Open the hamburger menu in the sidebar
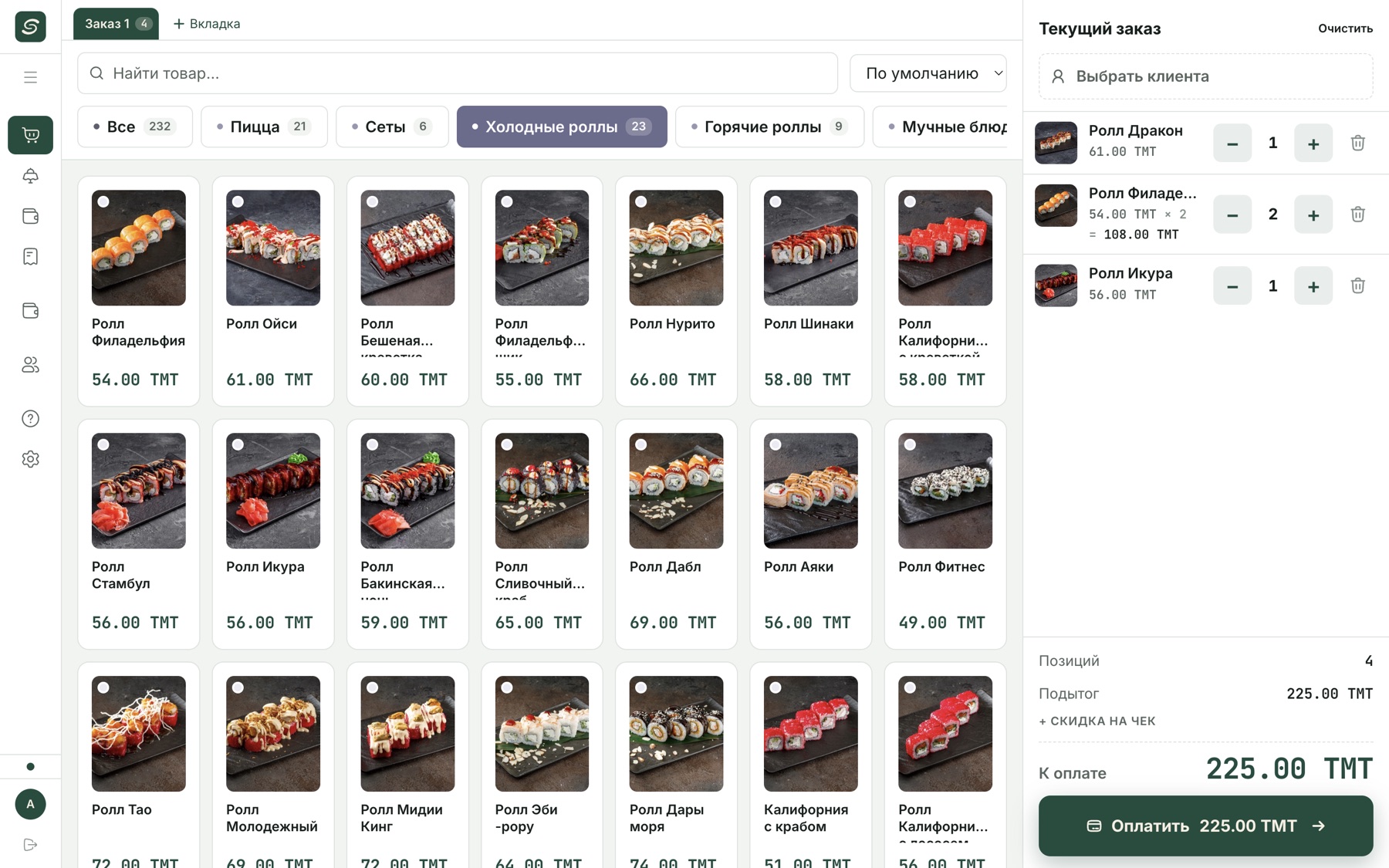The width and height of the screenshot is (1389, 868). click(30, 77)
